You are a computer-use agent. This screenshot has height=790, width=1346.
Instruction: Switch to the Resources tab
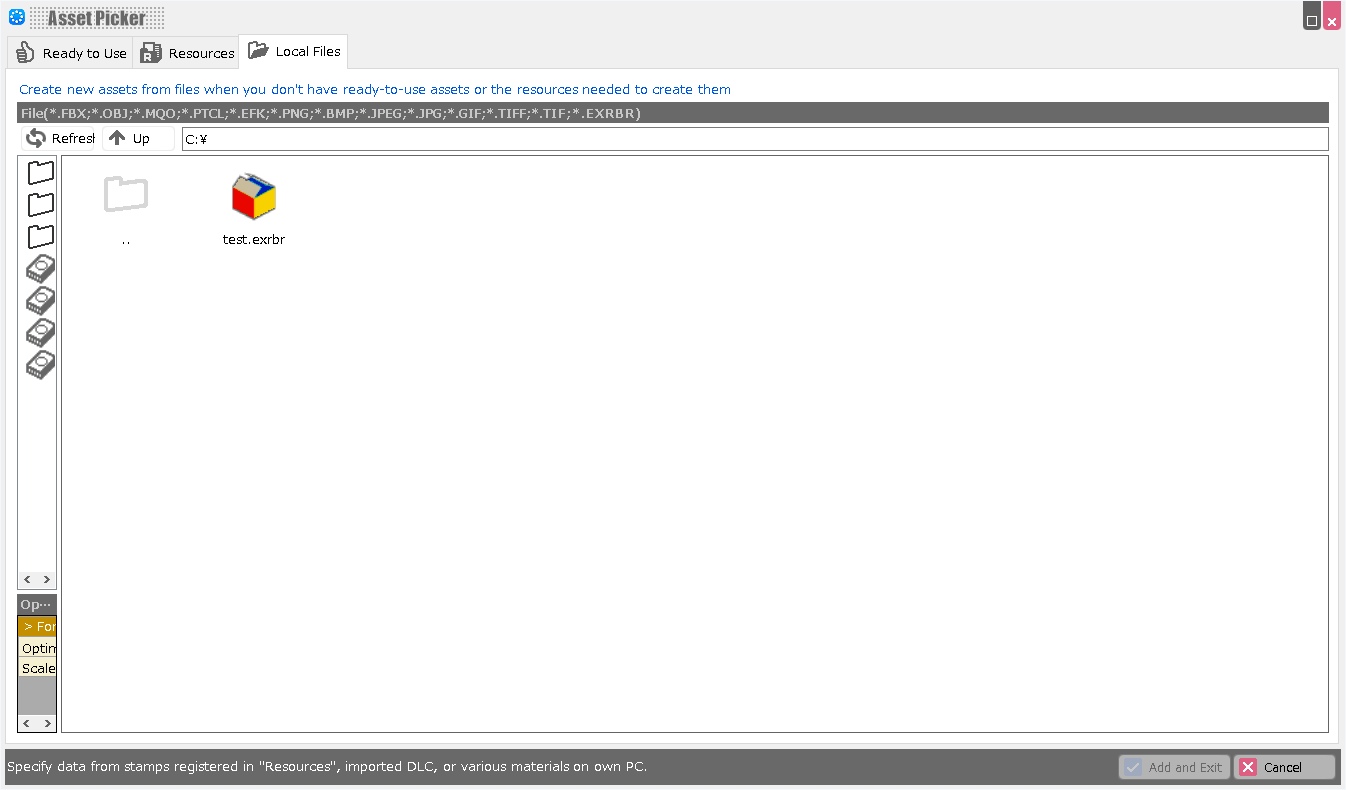click(187, 53)
